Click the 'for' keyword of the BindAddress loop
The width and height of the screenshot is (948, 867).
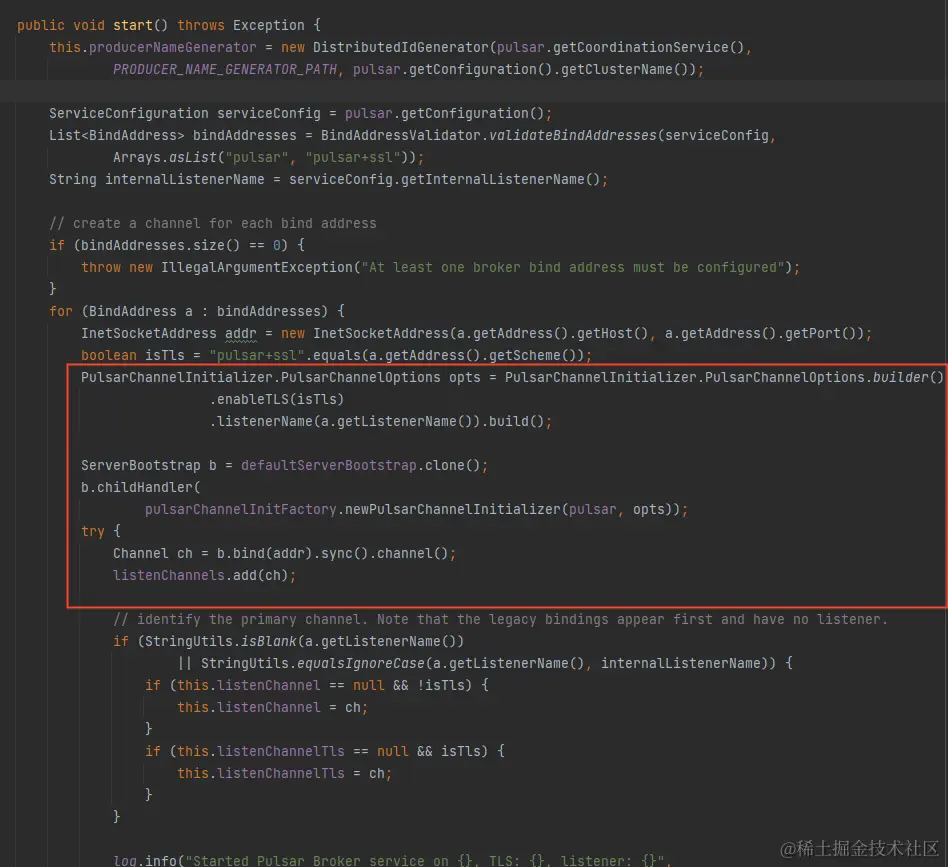coord(60,311)
